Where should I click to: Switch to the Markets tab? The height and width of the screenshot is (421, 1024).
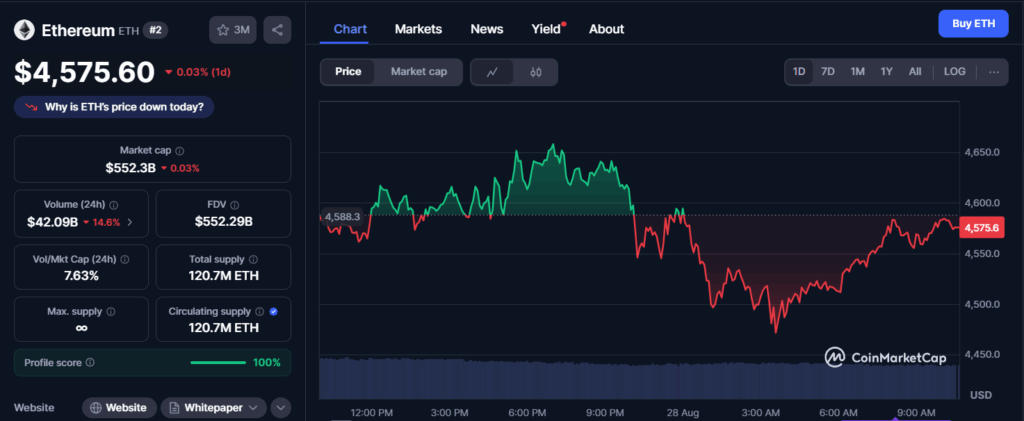pyautogui.click(x=418, y=29)
